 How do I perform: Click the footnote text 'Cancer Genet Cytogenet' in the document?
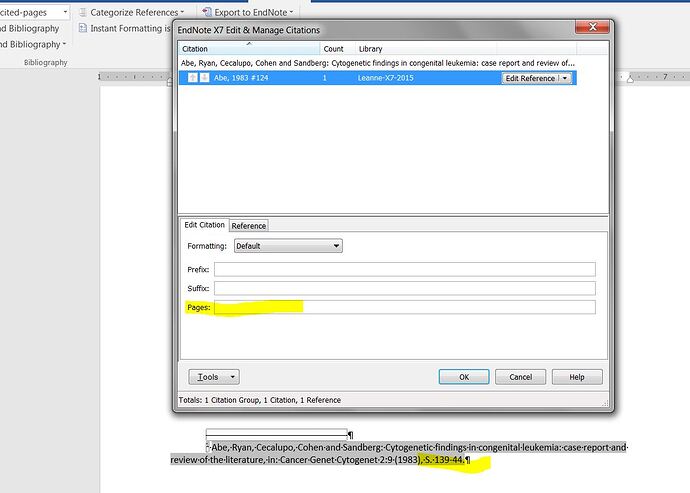(x=329, y=460)
